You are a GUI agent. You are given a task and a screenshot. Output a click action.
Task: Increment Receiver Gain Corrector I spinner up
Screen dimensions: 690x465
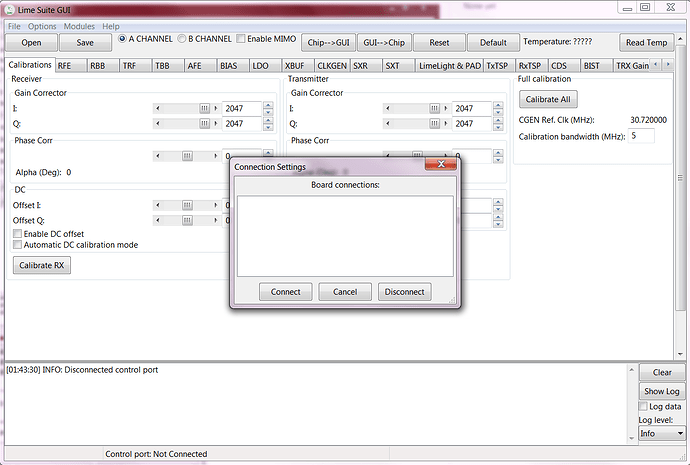click(268, 105)
